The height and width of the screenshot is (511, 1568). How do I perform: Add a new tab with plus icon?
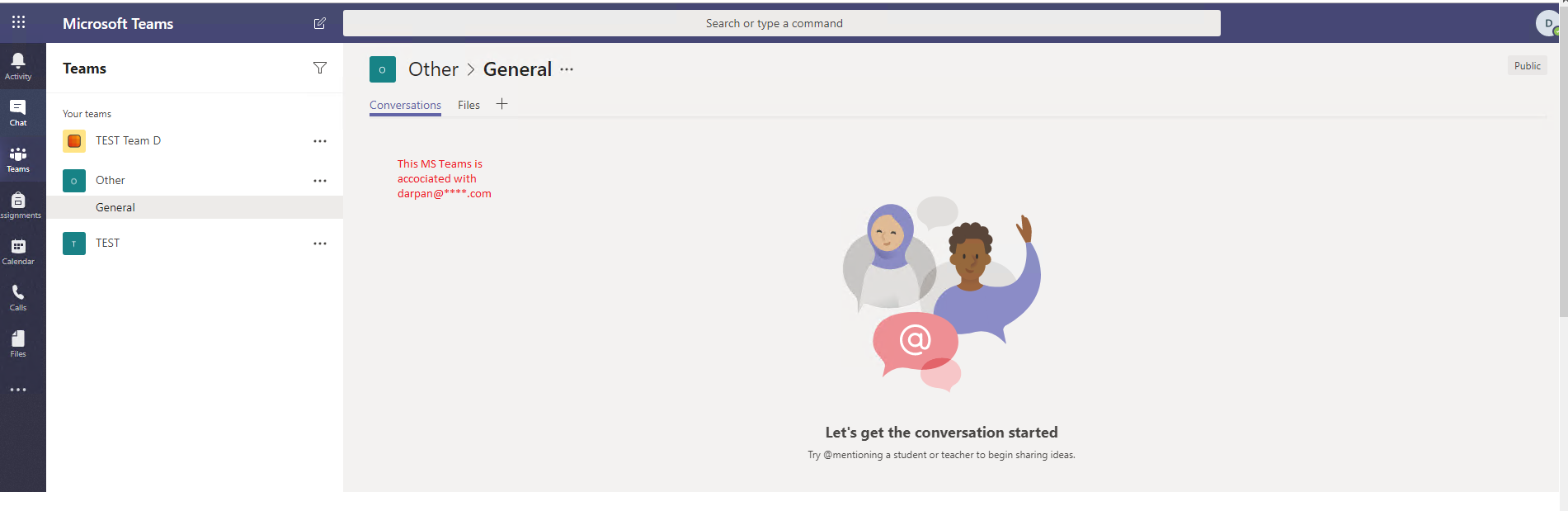[x=501, y=104]
